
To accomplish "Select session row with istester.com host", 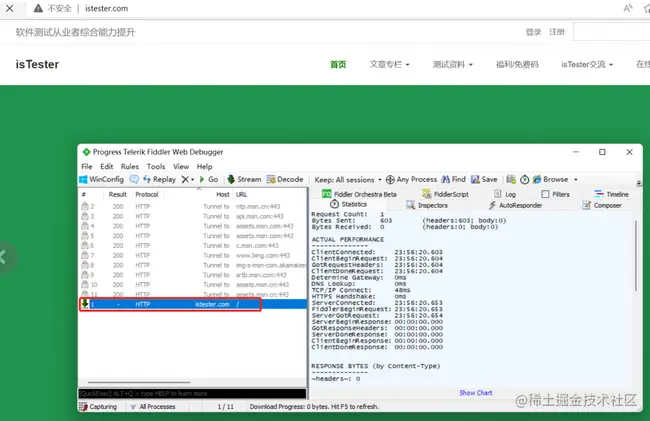I will (x=193, y=304).
